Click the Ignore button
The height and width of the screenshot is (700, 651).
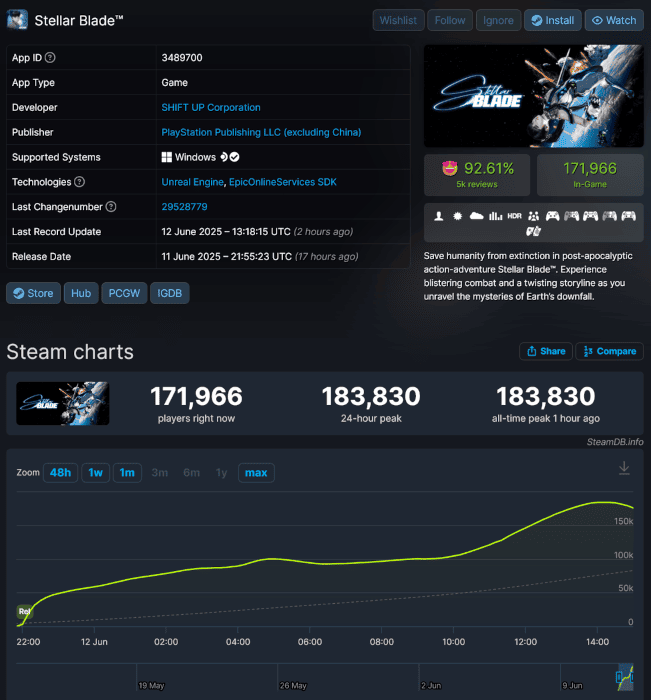(498, 20)
